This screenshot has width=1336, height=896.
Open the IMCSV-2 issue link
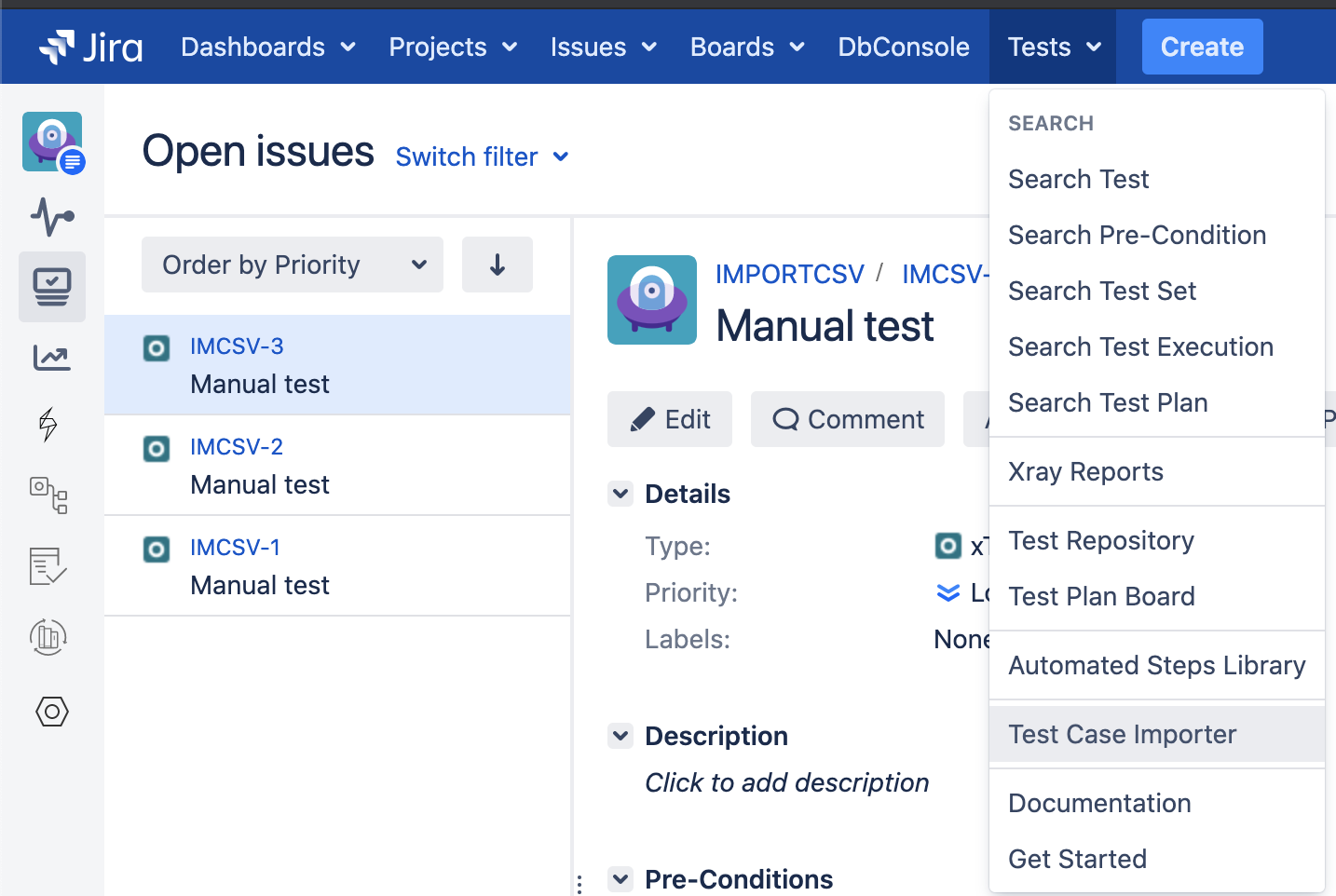tap(237, 447)
